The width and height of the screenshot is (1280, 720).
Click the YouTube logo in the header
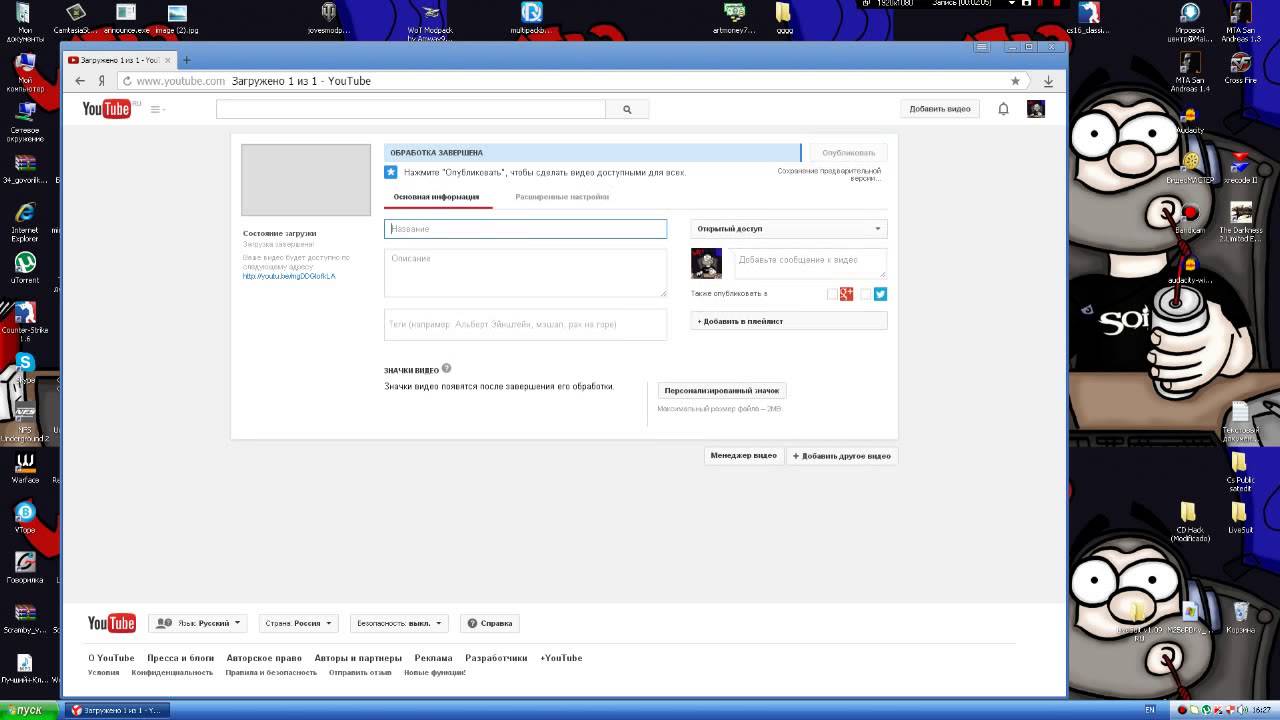coord(106,109)
